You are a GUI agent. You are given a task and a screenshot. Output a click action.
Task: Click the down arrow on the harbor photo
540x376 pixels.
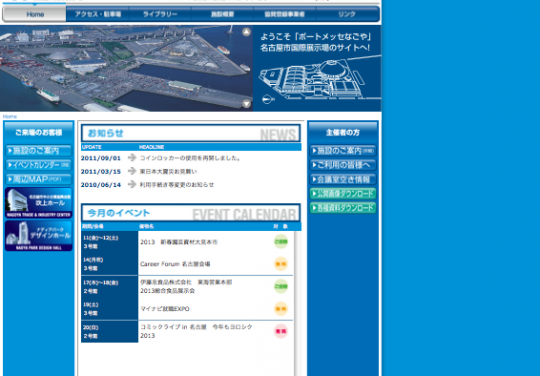246,103
